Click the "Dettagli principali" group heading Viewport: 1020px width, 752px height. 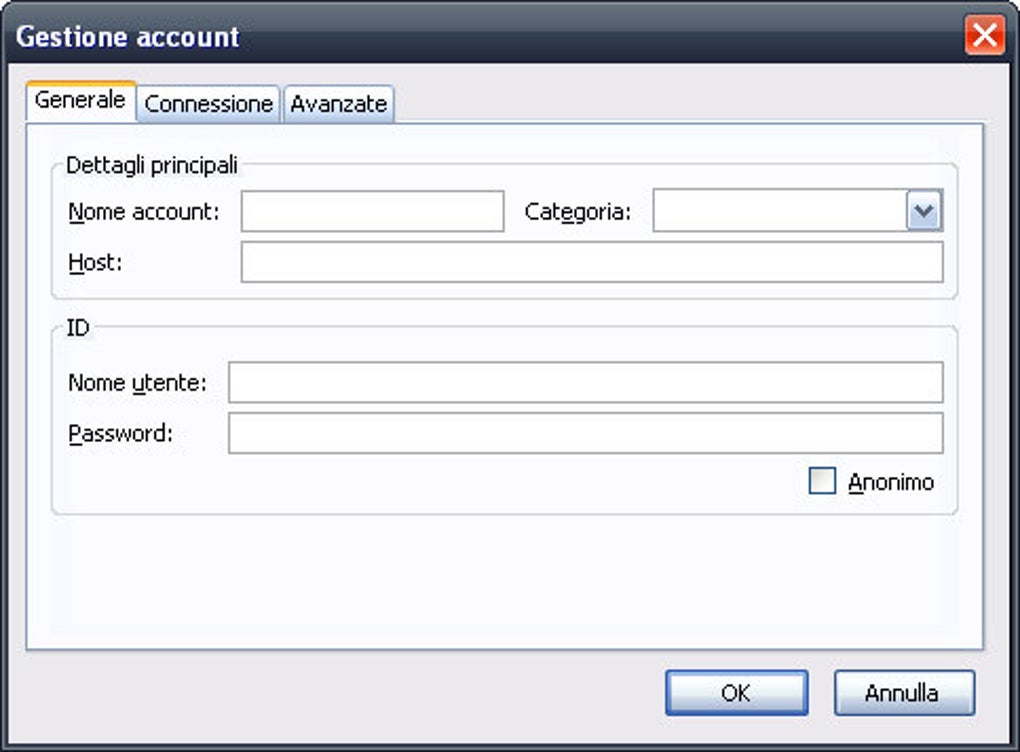(151, 165)
